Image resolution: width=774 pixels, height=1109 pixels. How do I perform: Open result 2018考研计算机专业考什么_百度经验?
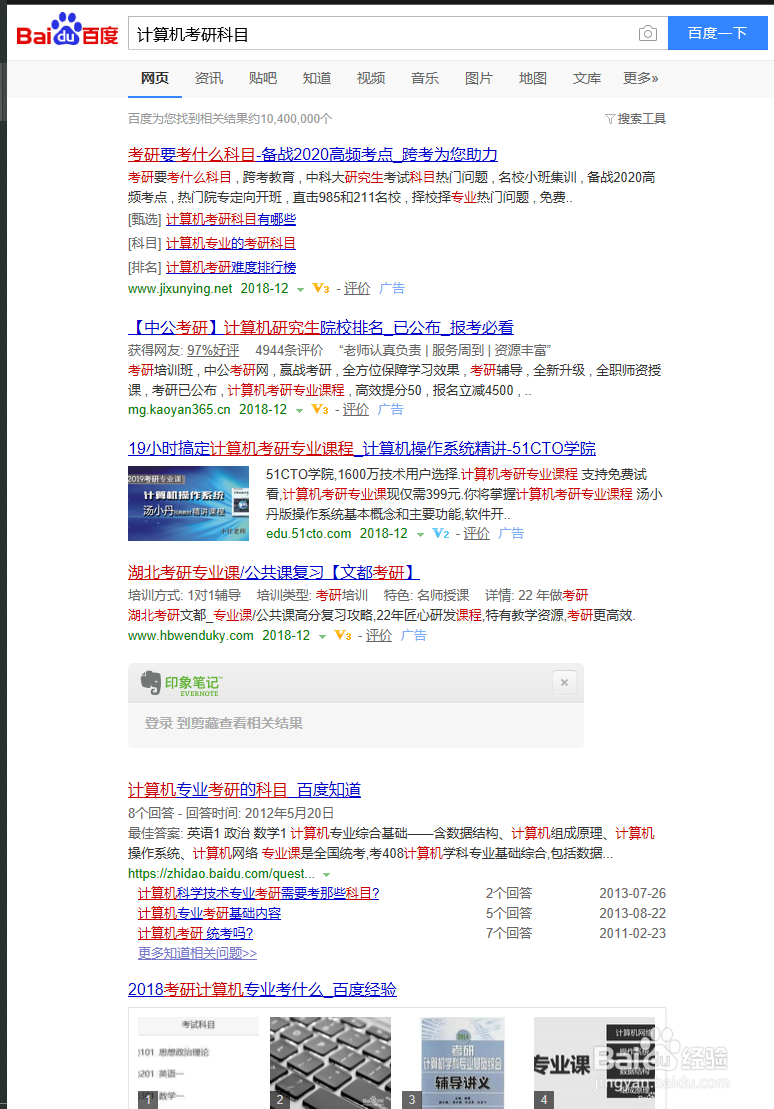tap(262, 989)
